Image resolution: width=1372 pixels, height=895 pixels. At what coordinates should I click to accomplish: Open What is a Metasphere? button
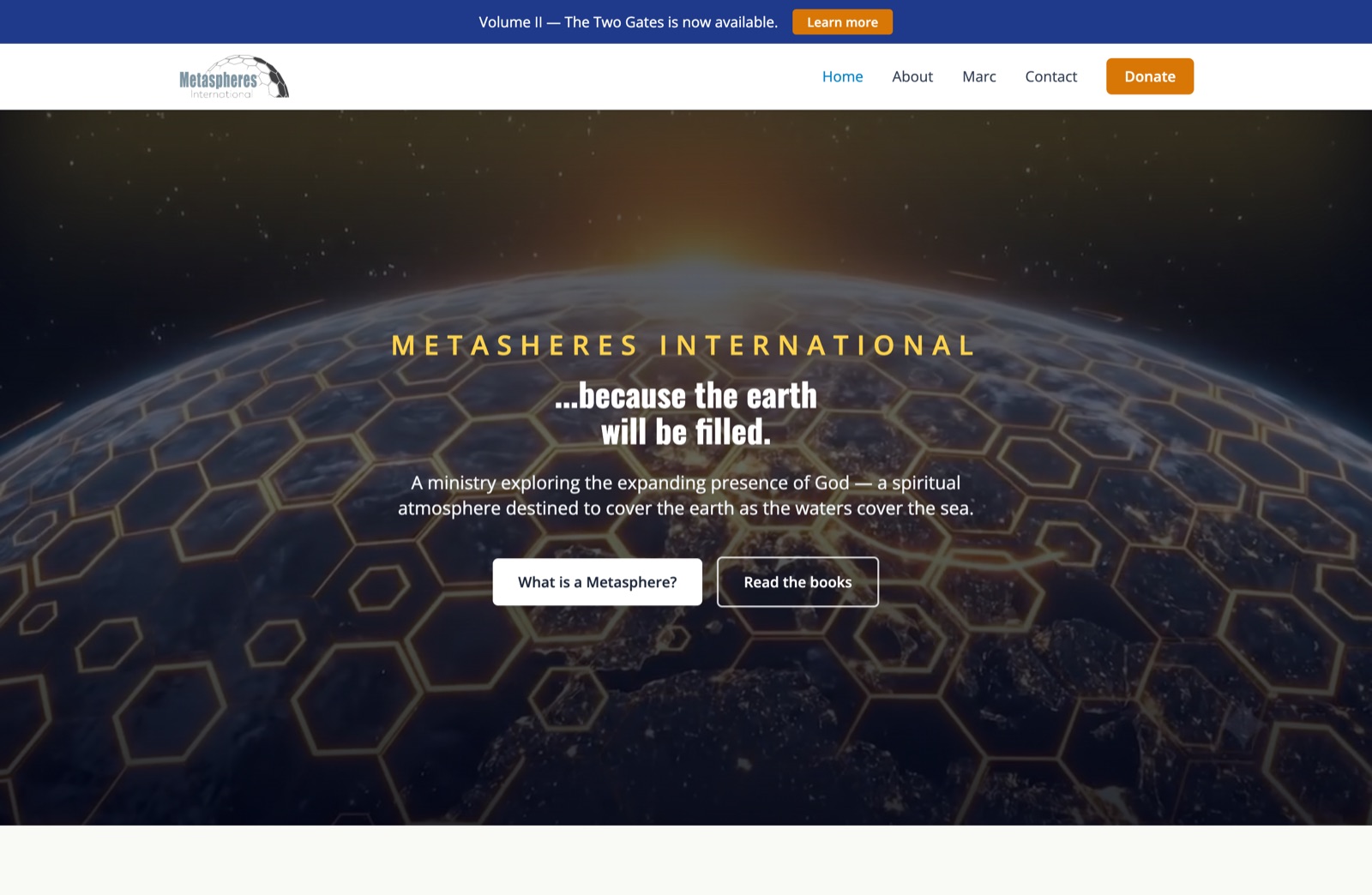pos(598,582)
